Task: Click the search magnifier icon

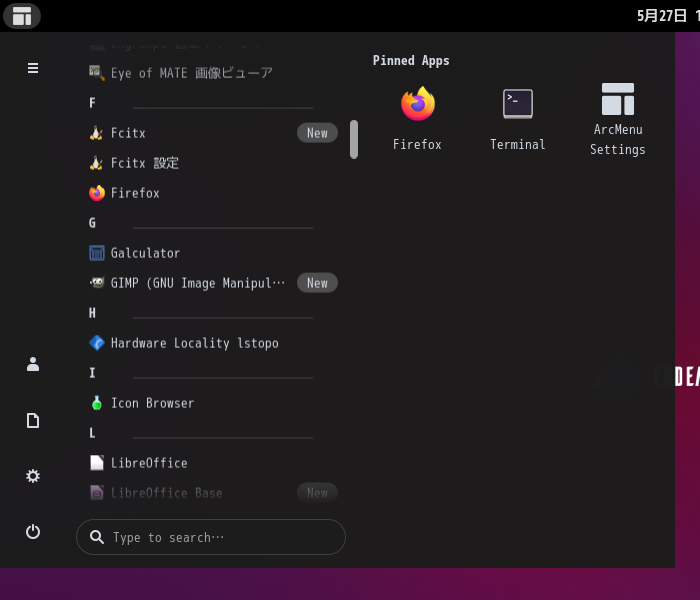Action: click(96, 537)
